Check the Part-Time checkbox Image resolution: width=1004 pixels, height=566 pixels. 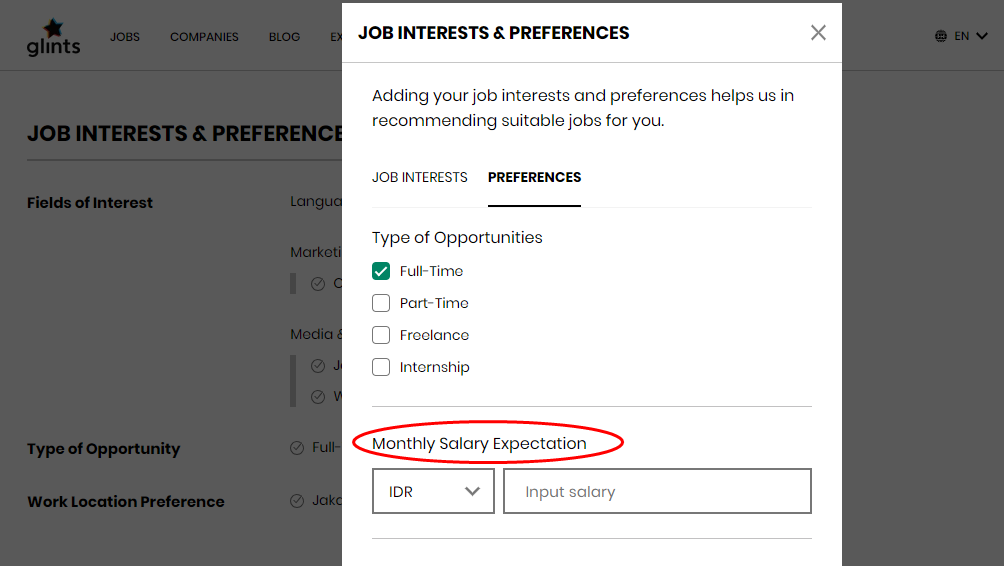(381, 303)
